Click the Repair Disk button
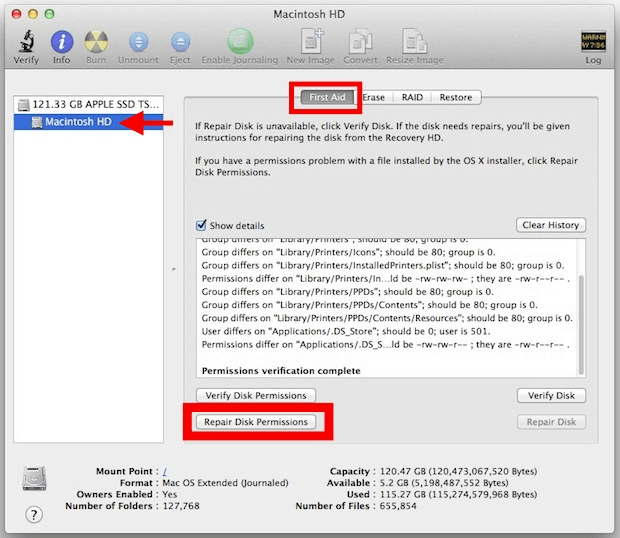620x538 pixels. [551, 422]
